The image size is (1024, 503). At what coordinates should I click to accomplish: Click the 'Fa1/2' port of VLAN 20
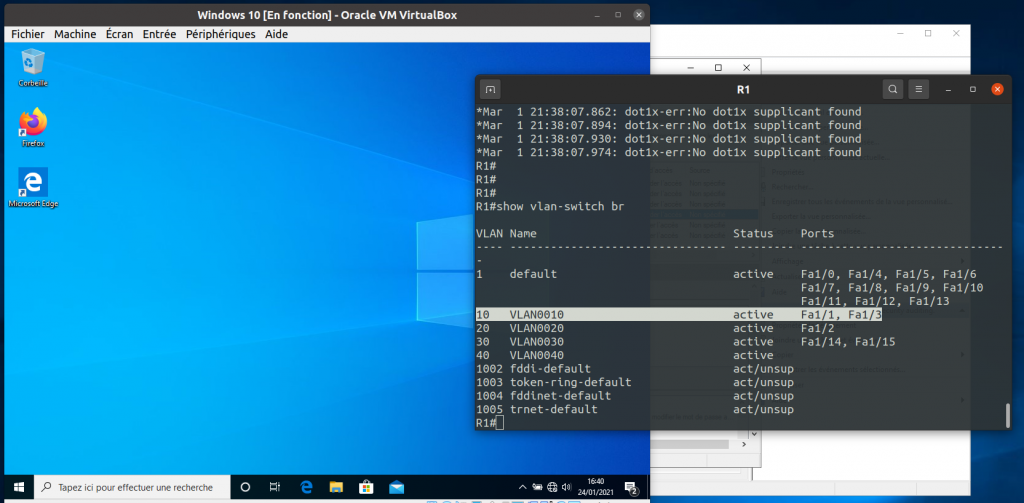818,328
